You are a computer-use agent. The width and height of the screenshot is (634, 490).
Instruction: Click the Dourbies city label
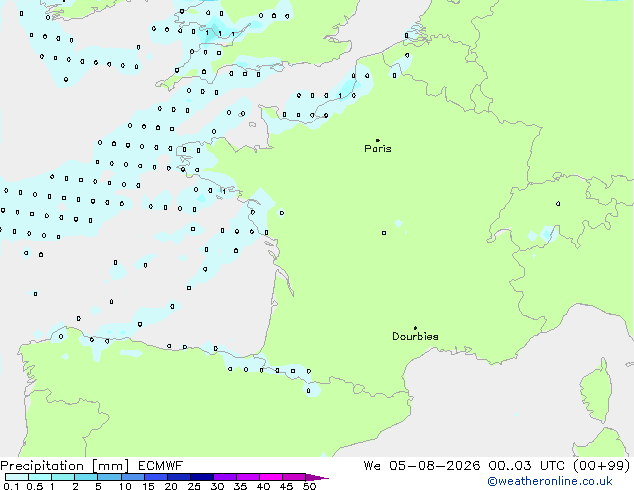415,336
